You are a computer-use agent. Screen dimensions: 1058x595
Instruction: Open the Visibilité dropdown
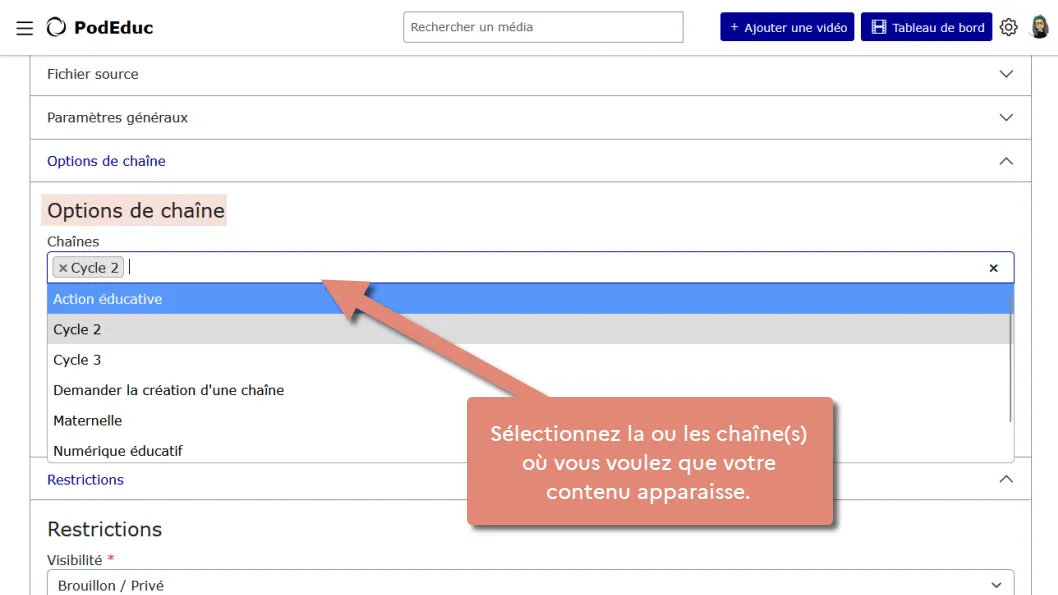tap(530, 584)
